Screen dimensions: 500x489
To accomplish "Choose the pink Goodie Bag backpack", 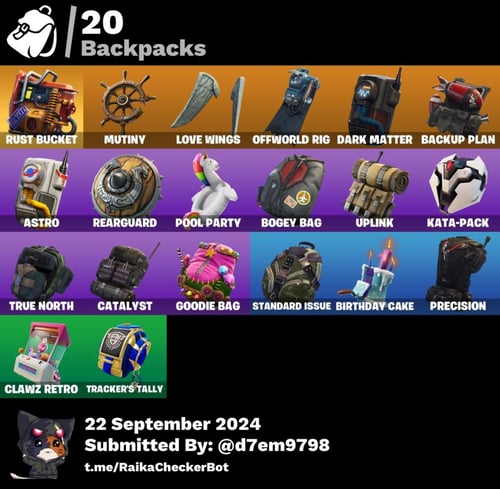I will [208, 273].
